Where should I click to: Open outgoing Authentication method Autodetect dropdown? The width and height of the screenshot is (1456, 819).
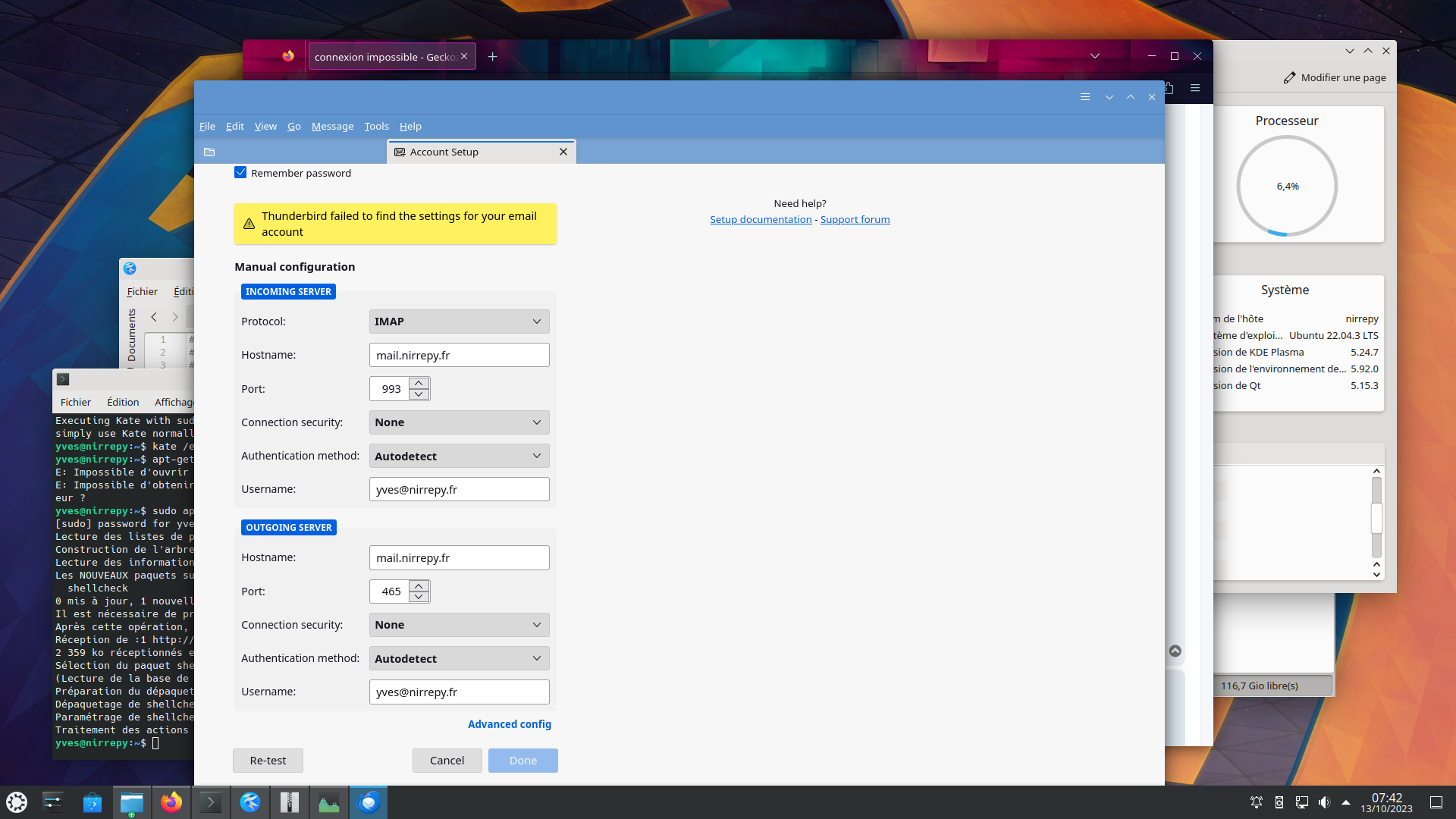tap(459, 659)
